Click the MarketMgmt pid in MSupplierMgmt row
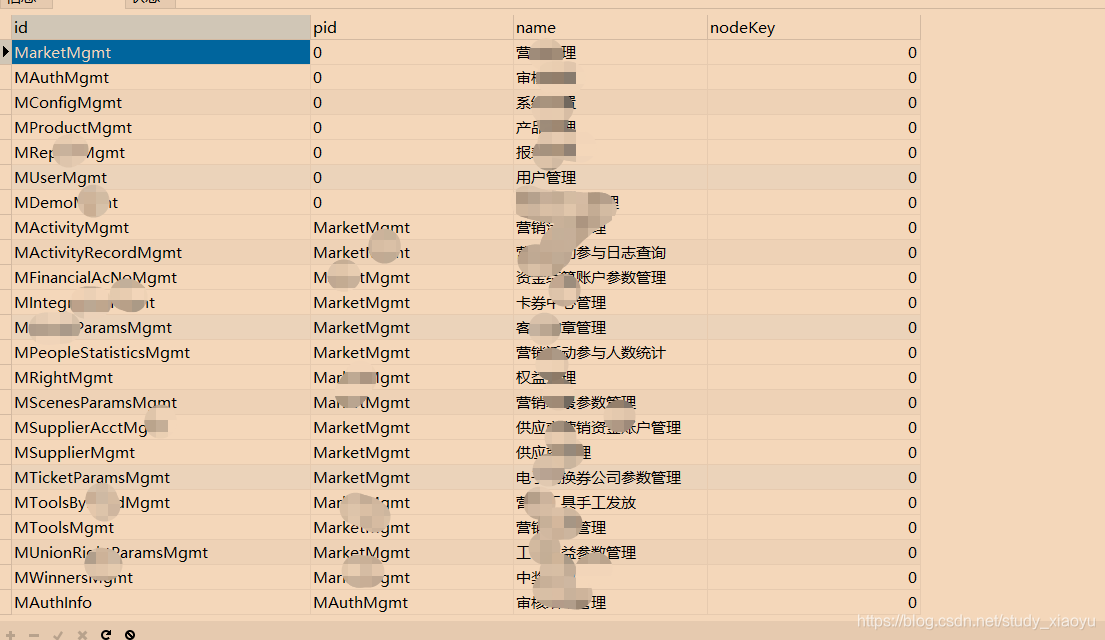This screenshot has width=1105, height=640. pos(412,453)
